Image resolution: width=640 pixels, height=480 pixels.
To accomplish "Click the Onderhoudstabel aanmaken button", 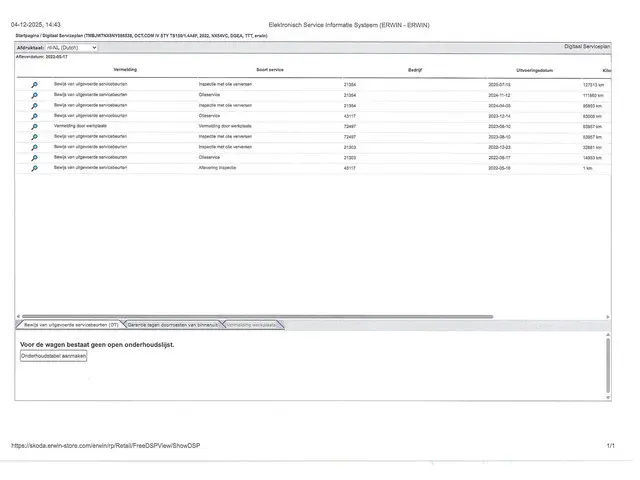I will [54, 356].
